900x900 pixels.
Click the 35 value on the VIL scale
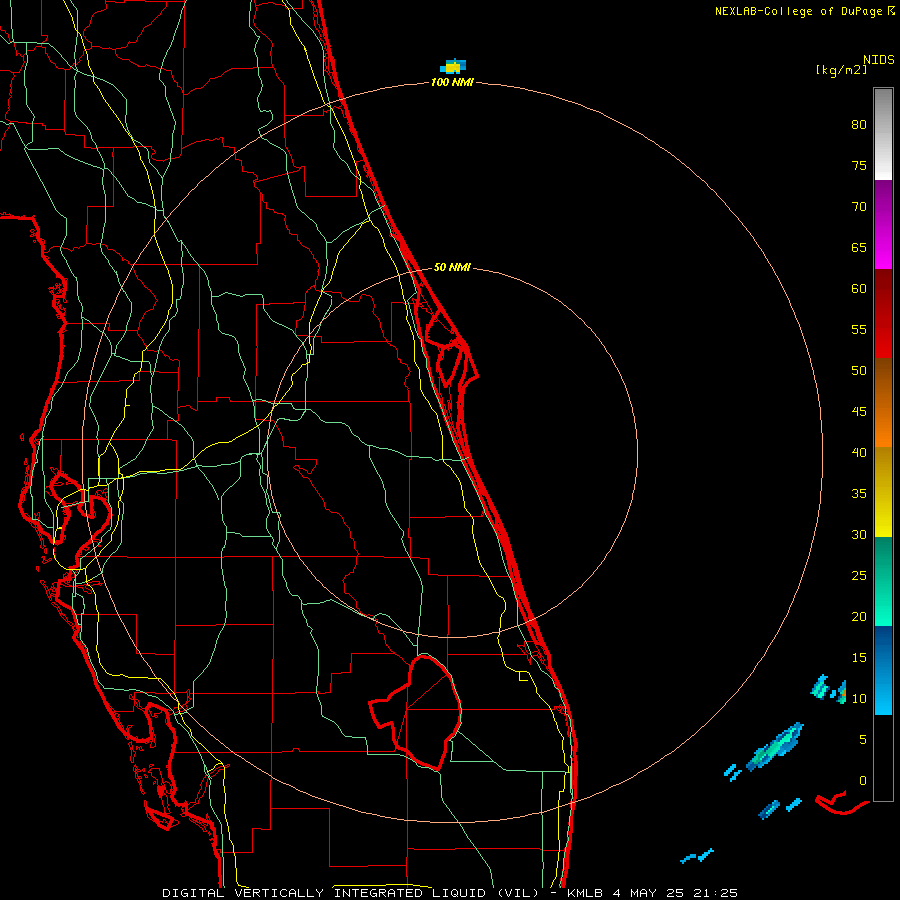click(859, 494)
